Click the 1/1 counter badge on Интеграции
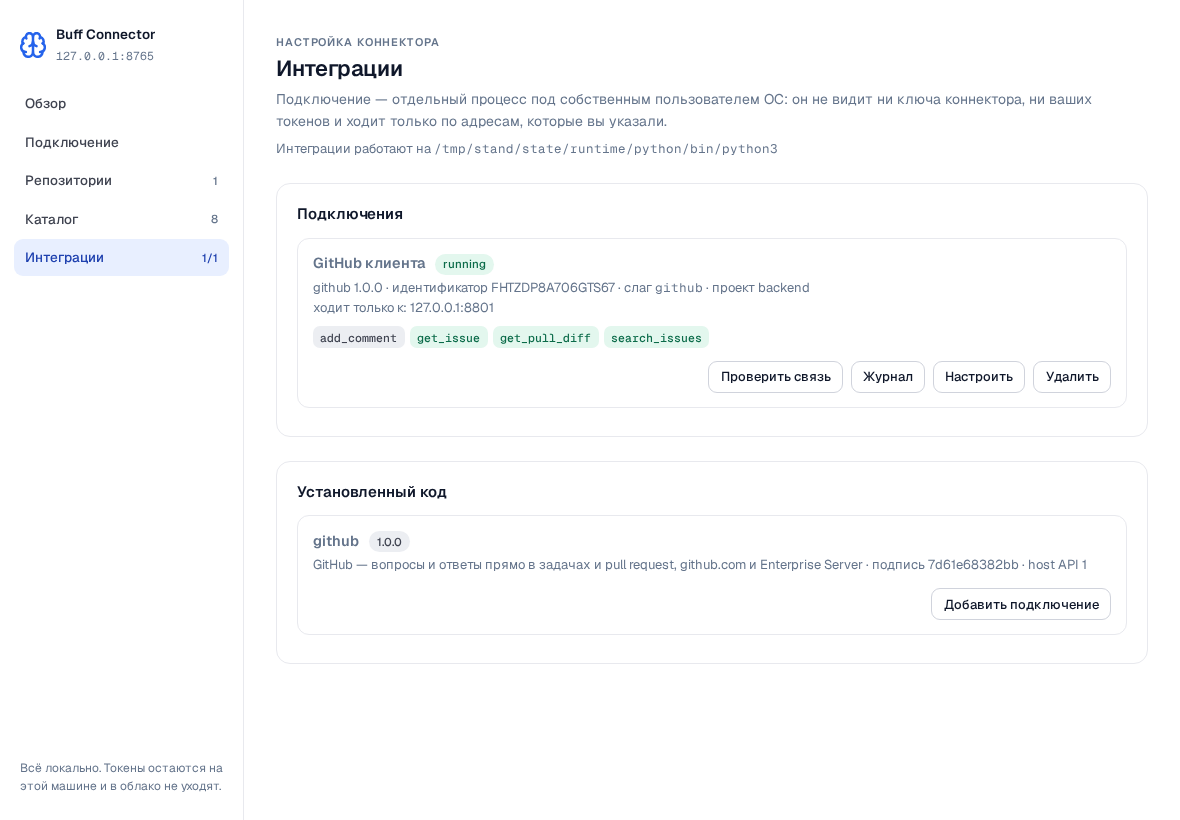 click(209, 258)
